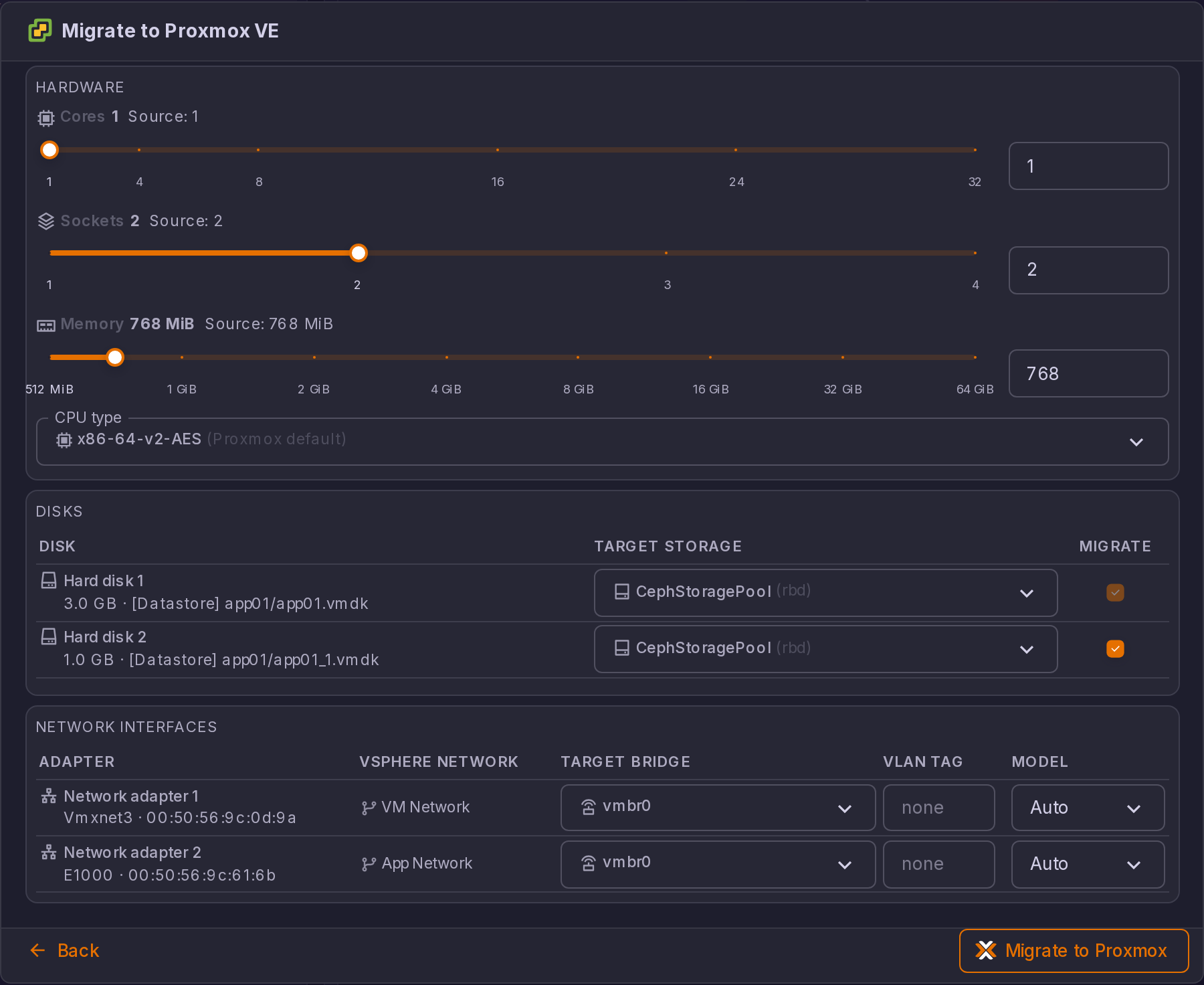Go Back to the previous step
1204x985 pixels.
pyautogui.click(x=65, y=950)
